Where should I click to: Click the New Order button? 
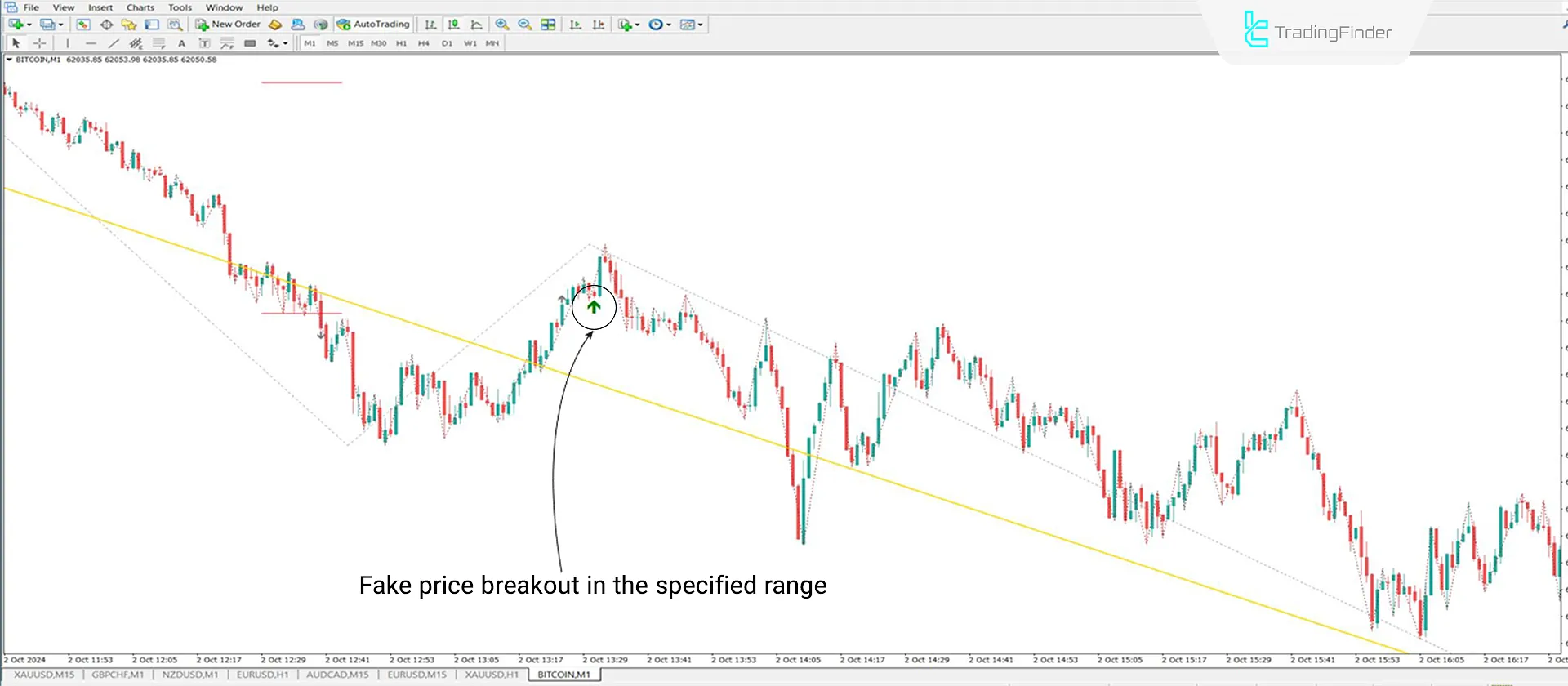pos(228,24)
